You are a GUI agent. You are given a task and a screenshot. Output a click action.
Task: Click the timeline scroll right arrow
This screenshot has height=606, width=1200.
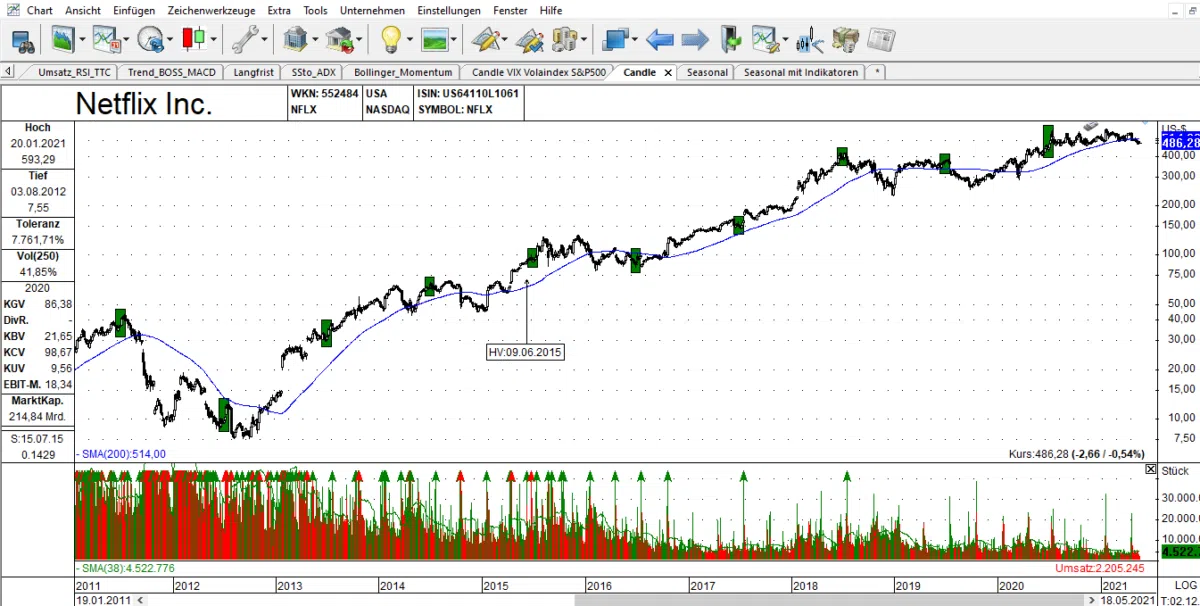click(x=1092, y=600)
